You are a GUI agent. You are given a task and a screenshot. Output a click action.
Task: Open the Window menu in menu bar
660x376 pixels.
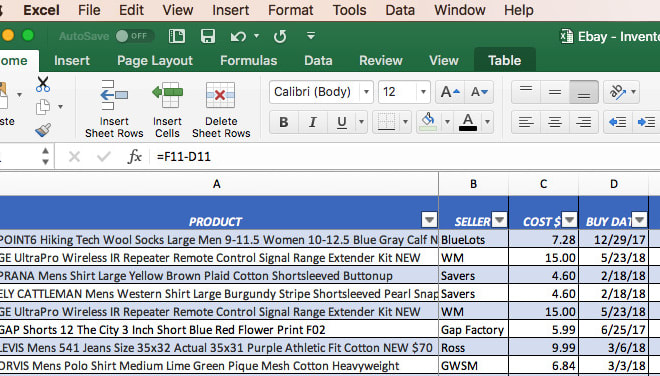pos(460,10)
